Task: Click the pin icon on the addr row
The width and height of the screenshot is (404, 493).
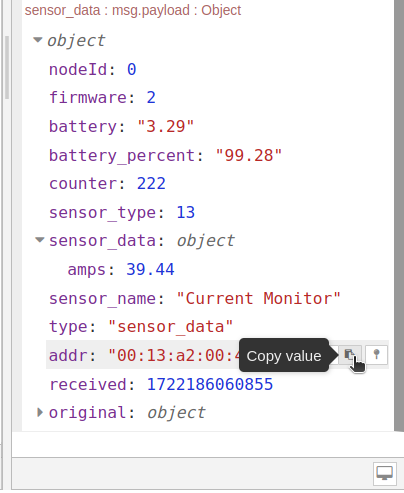Action: click(377, 355)
